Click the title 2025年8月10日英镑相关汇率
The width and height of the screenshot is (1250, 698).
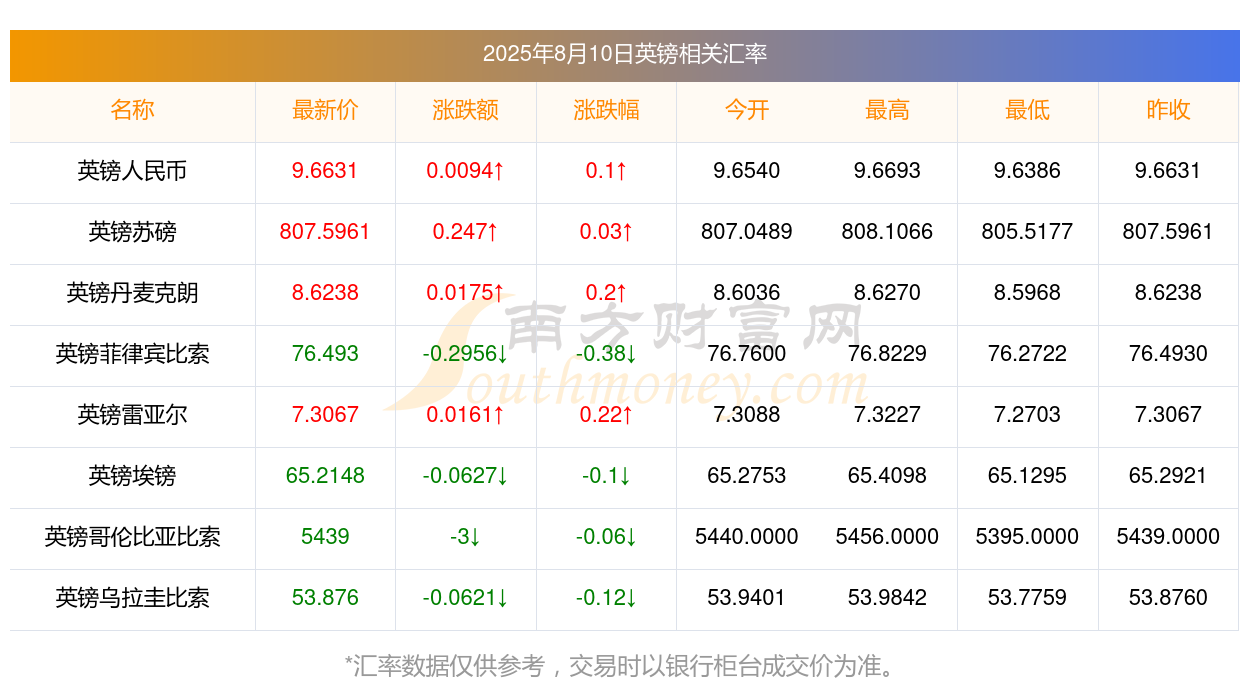click(625, 54)
